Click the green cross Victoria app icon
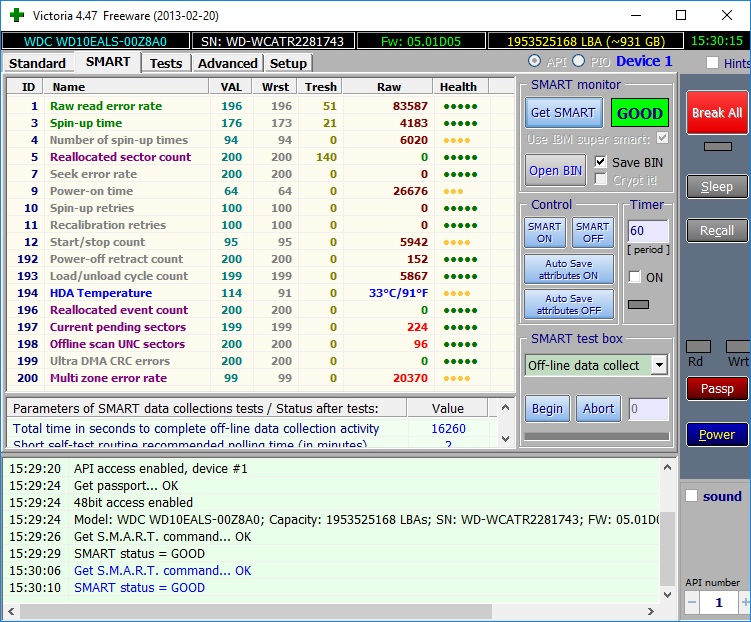Image resolution: width=751 pixels, height=622 pixels. click(x=17, y=15)
